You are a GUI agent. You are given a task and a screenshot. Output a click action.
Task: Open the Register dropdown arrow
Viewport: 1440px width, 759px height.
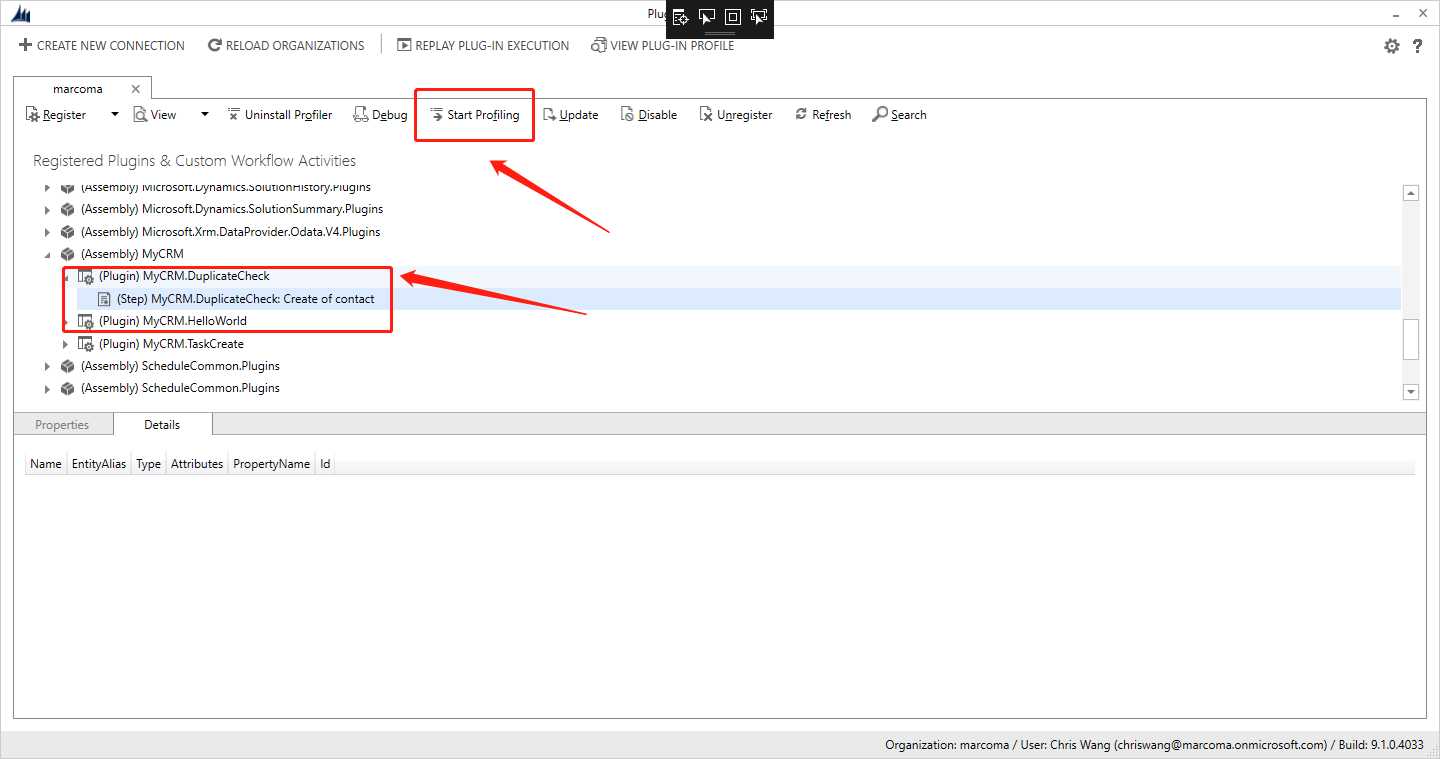(x=114, y=114)
